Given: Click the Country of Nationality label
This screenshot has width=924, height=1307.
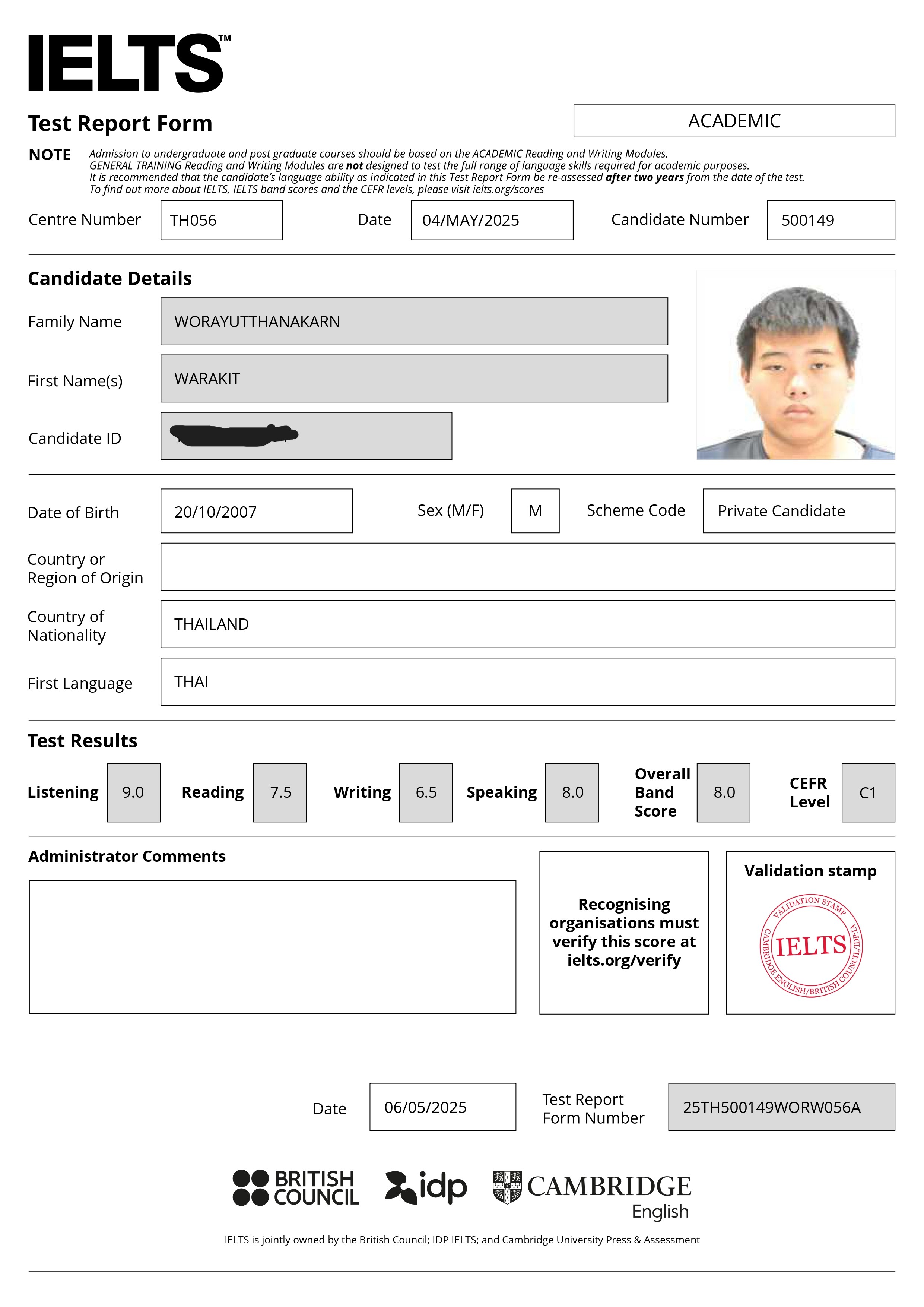Looking at the screenshot, I should [67, 626].
